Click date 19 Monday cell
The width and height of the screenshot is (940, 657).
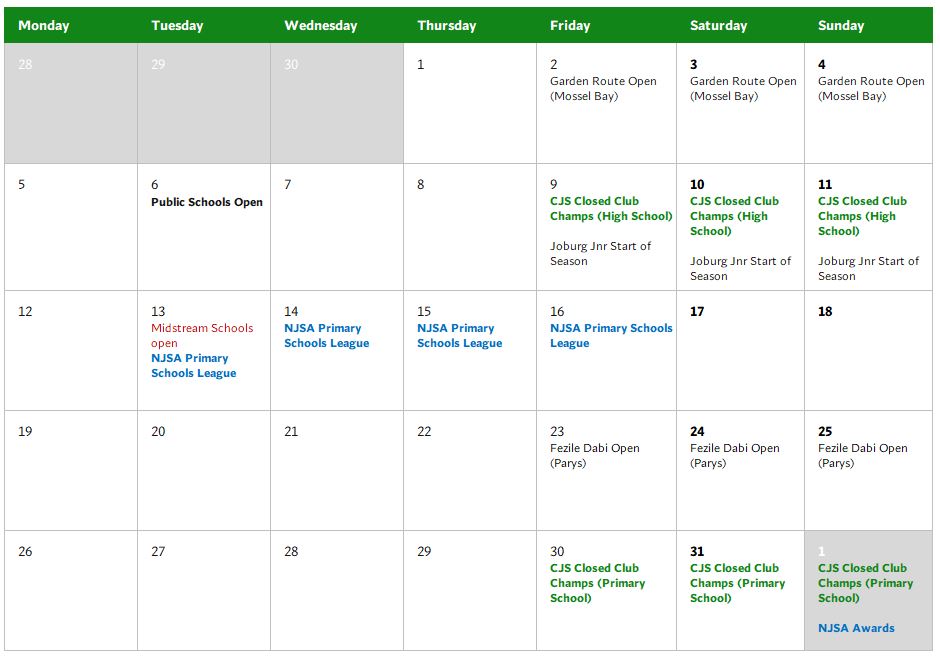tap(71, 471)
